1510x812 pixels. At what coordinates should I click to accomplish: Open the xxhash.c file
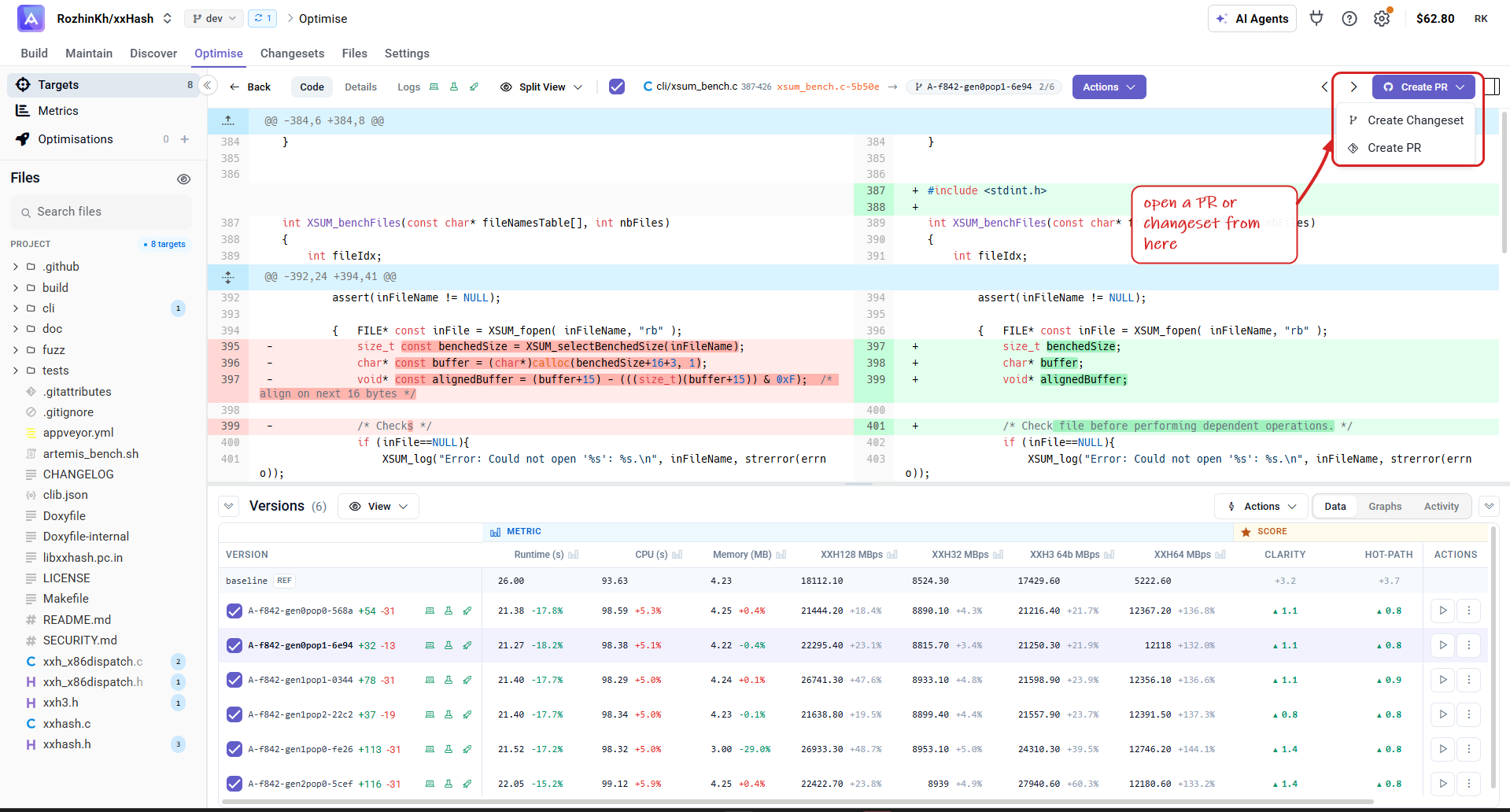click(67, 724)
